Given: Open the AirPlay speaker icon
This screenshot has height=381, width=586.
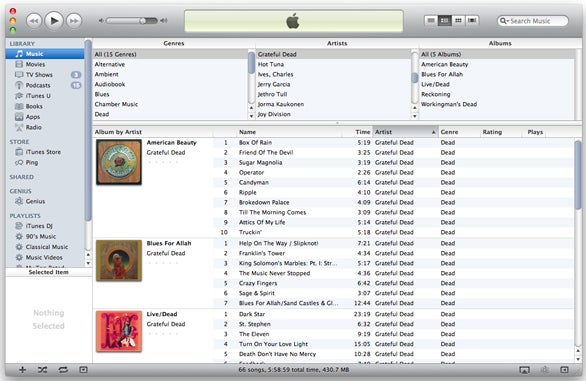Looking at the screenshot, I should 524,370.
